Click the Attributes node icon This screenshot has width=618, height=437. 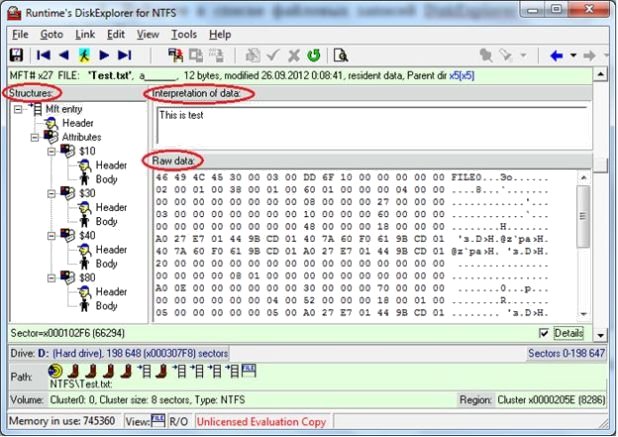[x=51, y=137]
